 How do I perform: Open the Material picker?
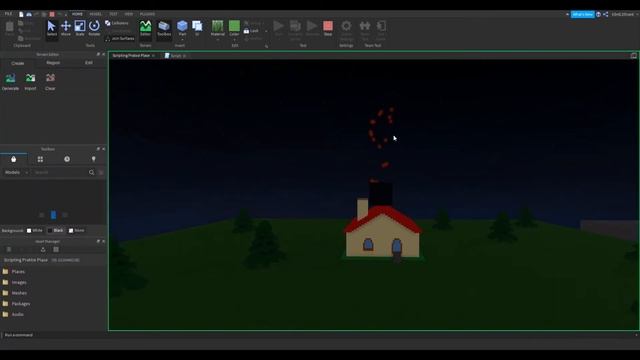click(x=218, y=27)
